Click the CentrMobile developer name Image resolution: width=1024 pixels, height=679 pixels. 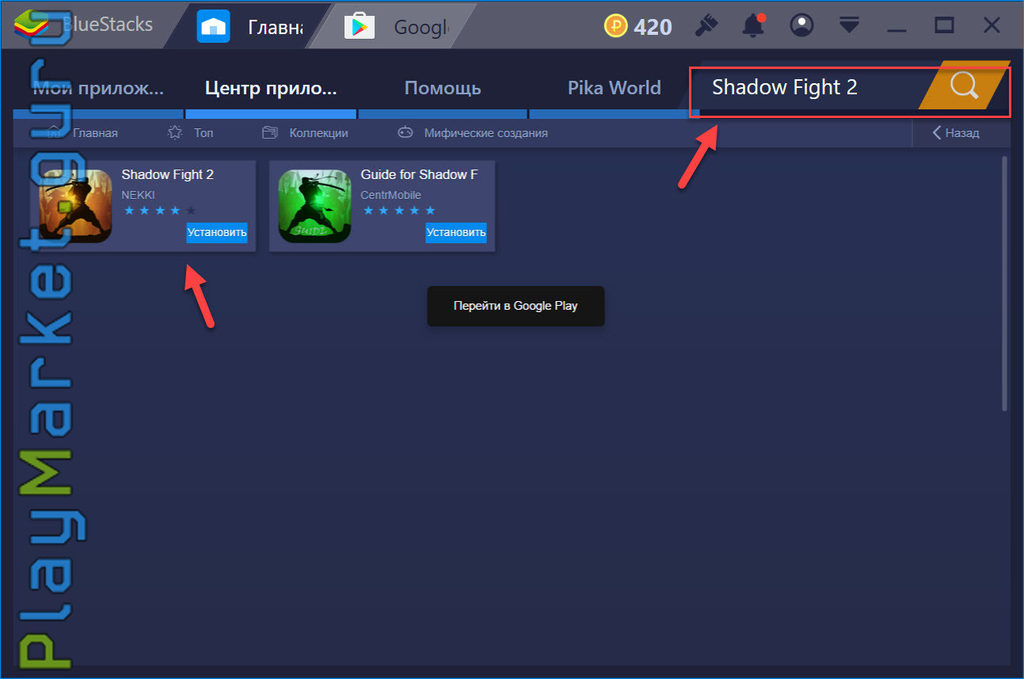[x=391, y=195]
